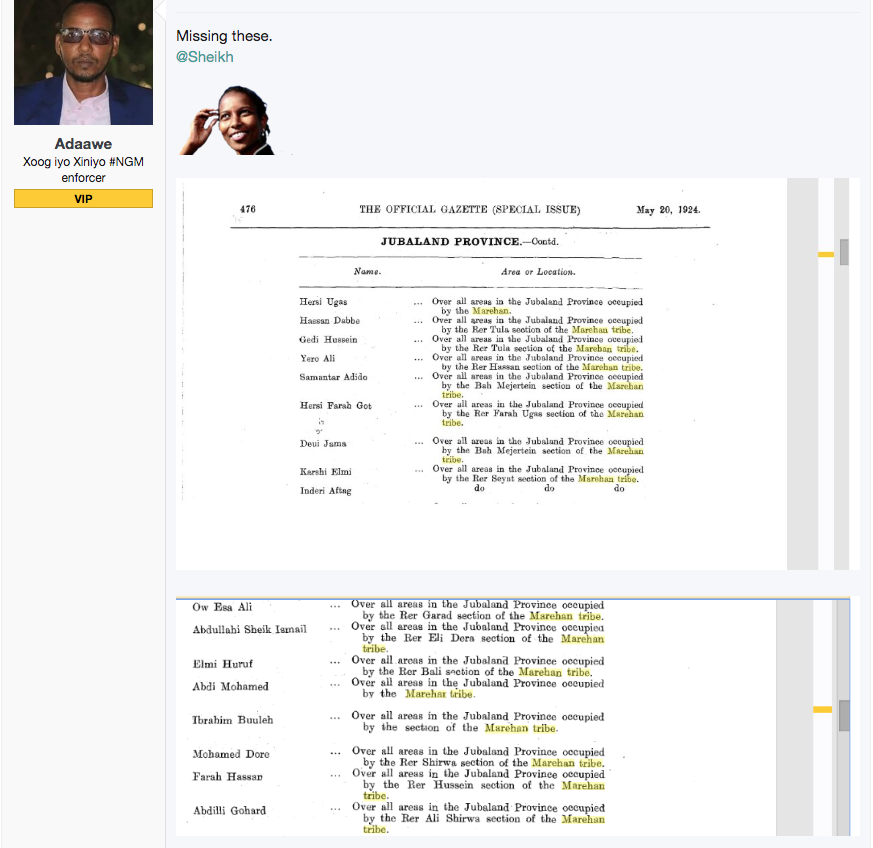Screen dimensions: 873x848
Task: Click Adaawe's profile avatar photo
Action: coord(83,62)
